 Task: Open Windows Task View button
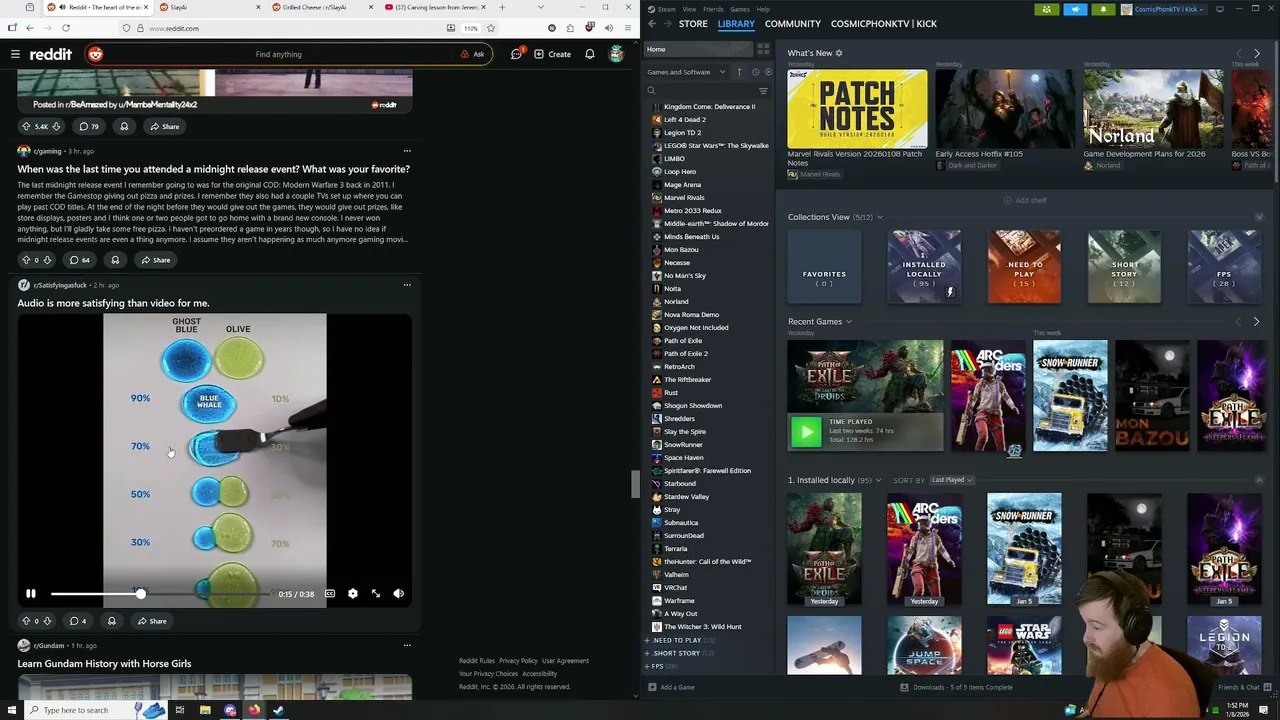(x=180, y=710)
